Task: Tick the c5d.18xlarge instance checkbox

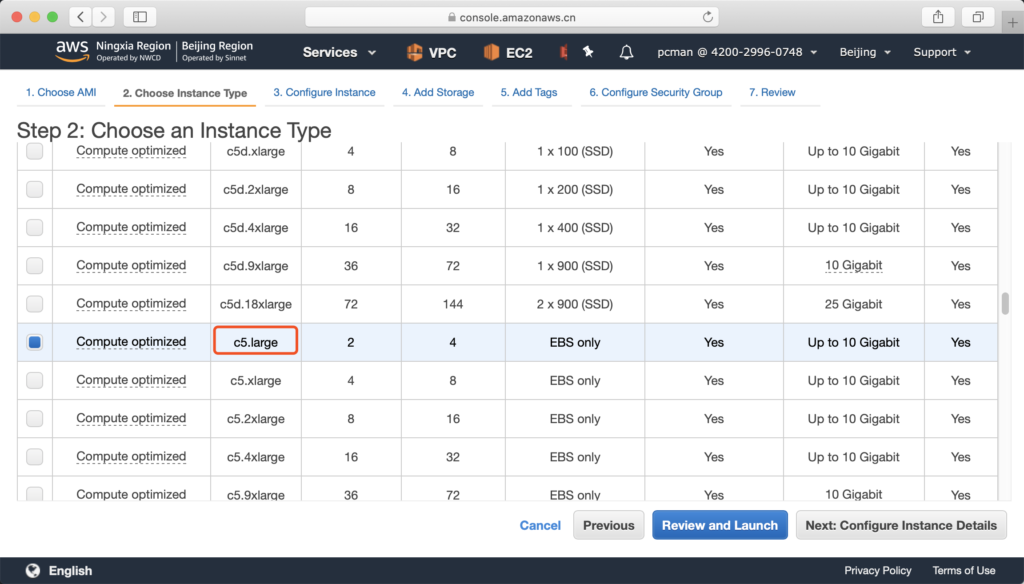Action: 35,304
